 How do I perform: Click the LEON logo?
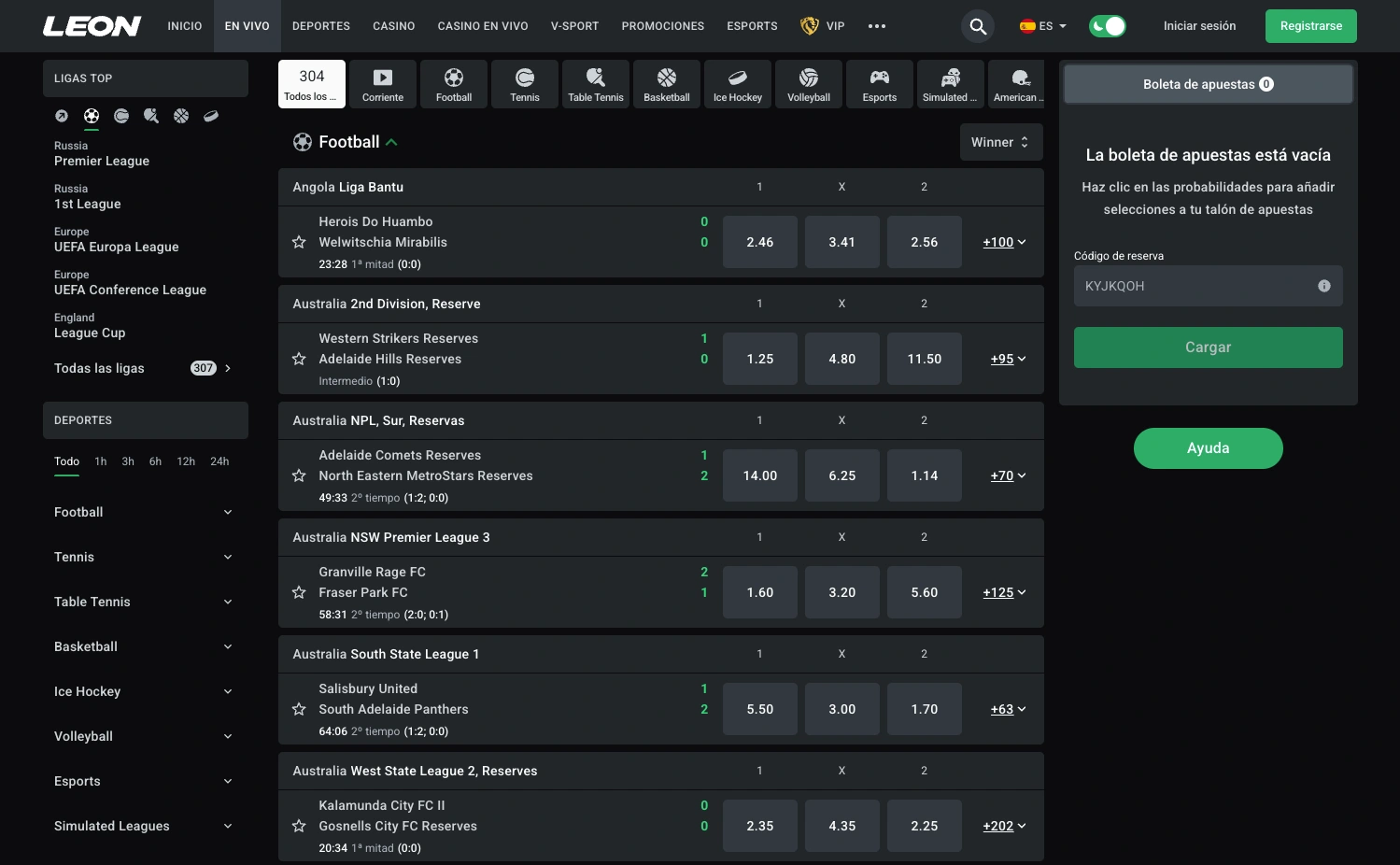tap(92, 26)
